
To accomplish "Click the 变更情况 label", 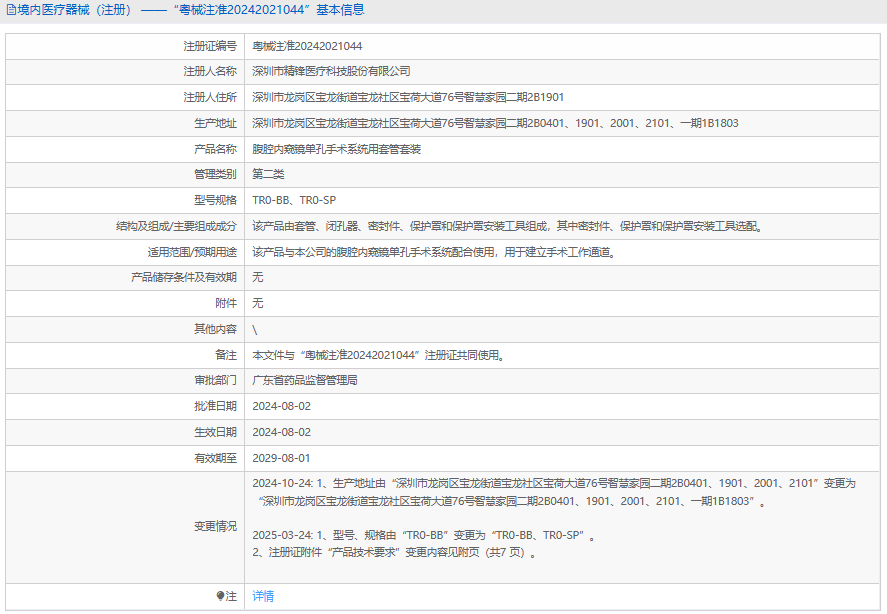I will (x=216, y=526).
